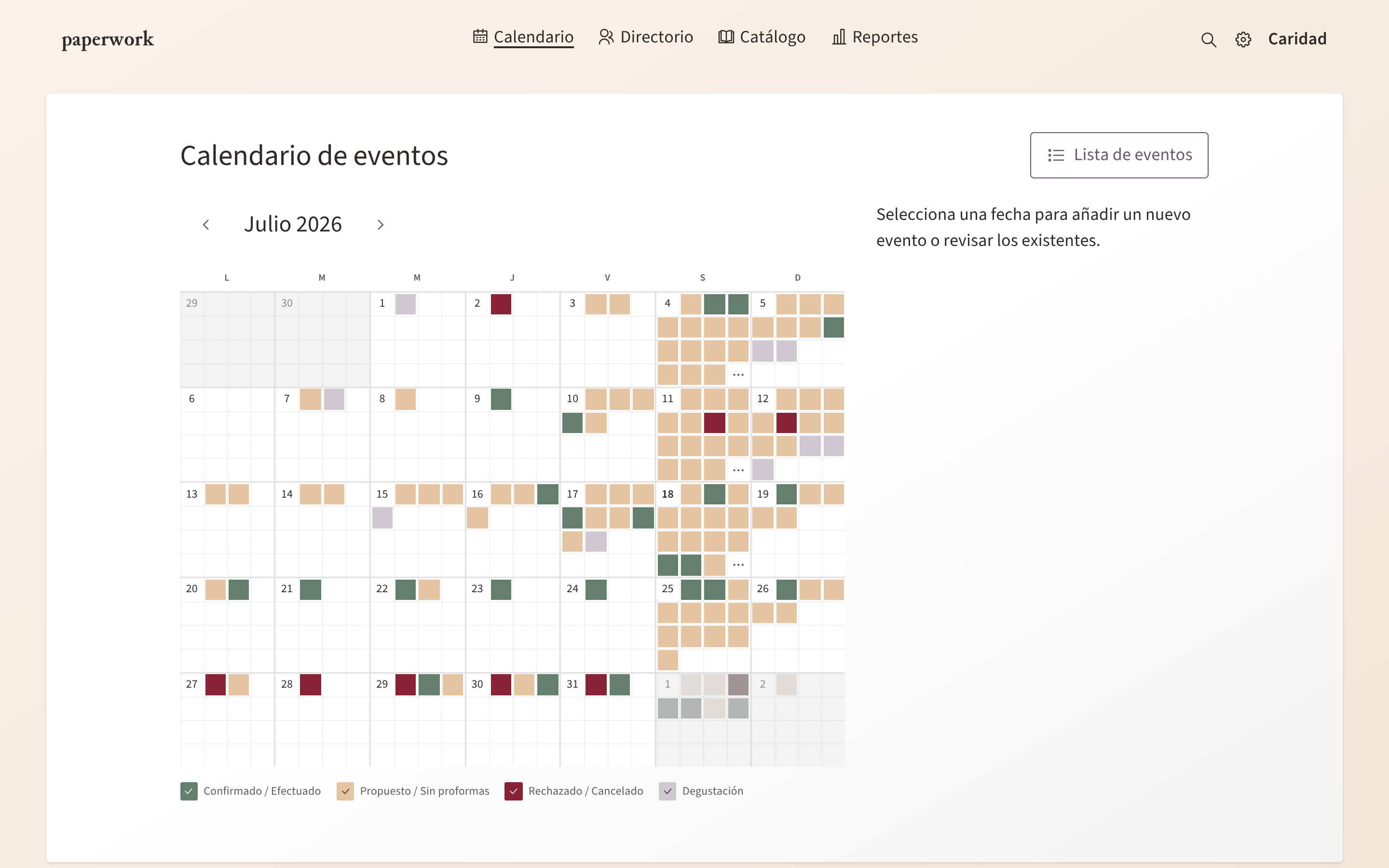Toggle Degustación filter checkbox
Viewport: 1389px width, 868px height.
pyautogui.click(x=667, y=791)
